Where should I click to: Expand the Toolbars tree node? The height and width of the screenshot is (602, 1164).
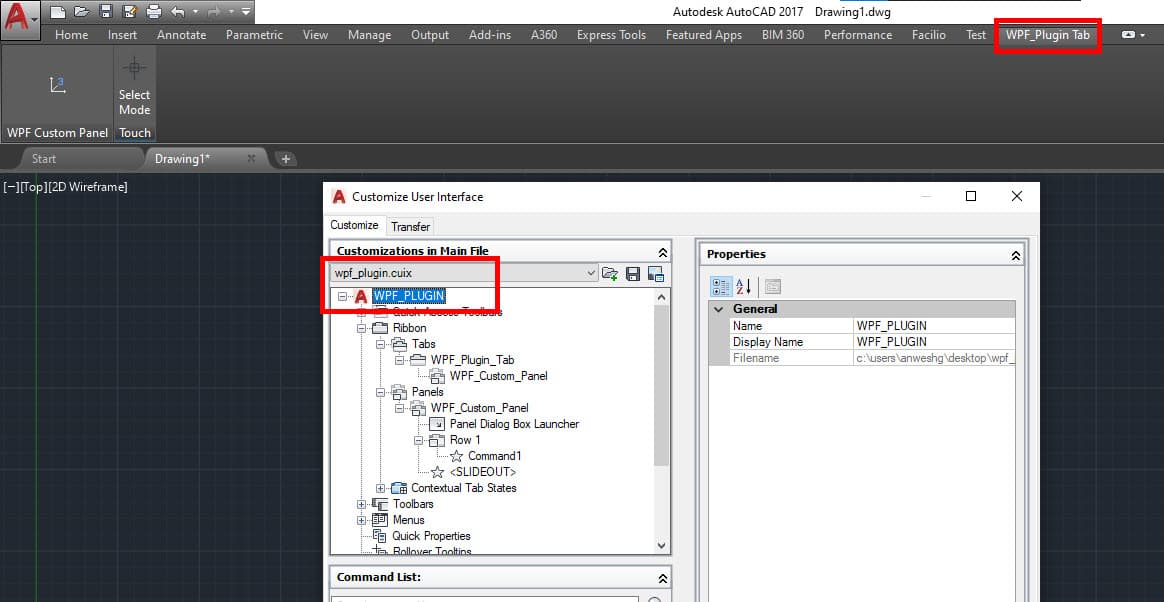(362, 504)
